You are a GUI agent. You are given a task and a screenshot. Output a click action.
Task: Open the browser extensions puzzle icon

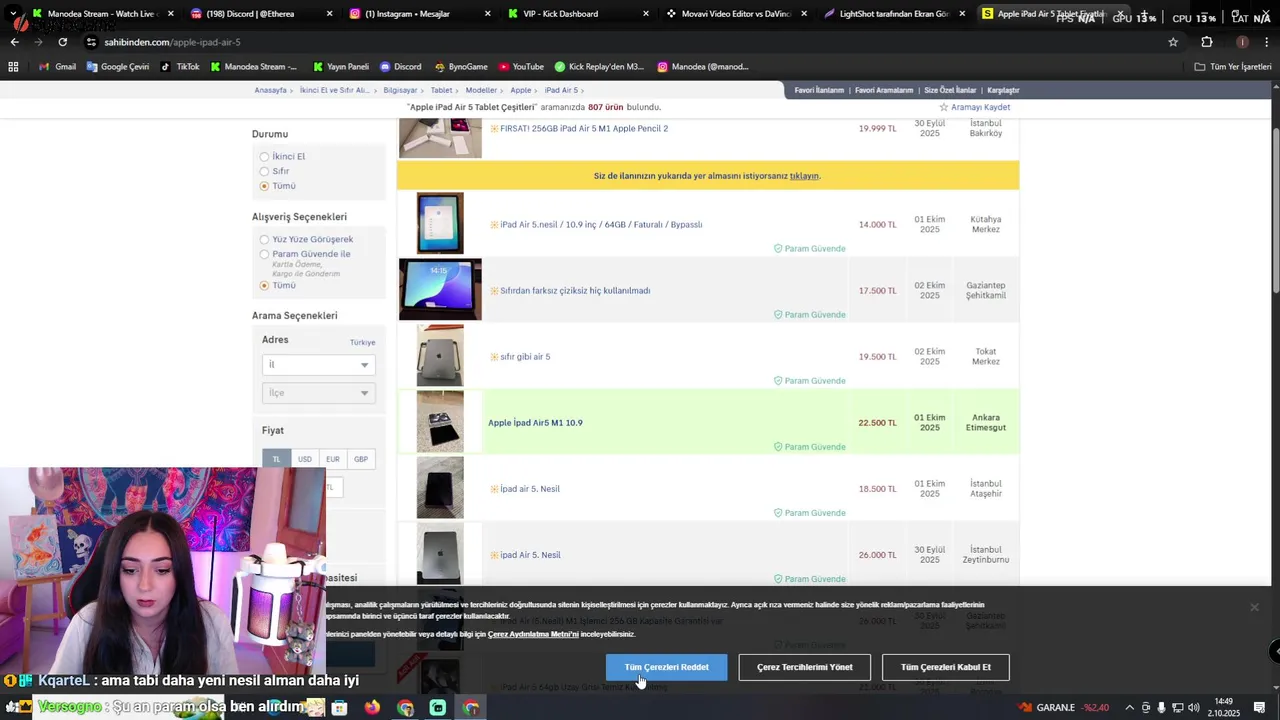pos(1207,42)
